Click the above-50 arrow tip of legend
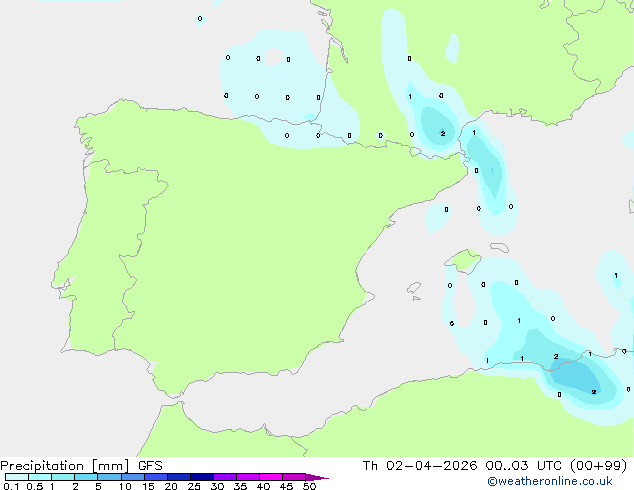Image resolution: width=634 pixels, height=490 pixels. click(317, 477)
